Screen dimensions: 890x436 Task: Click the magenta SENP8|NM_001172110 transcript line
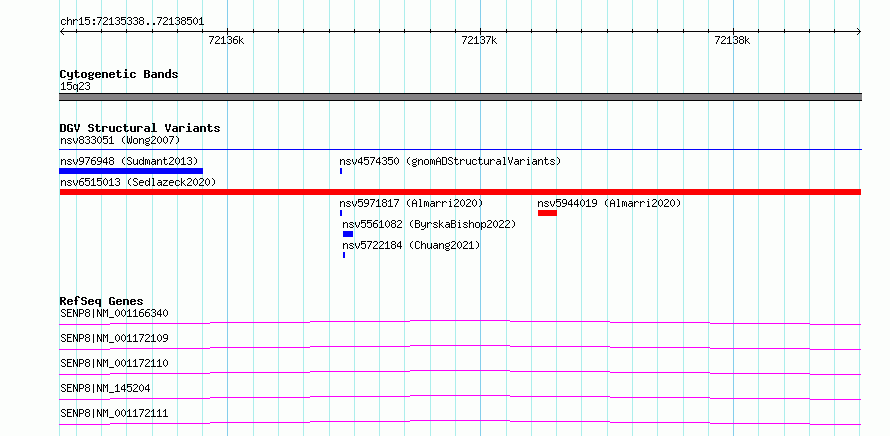tap(460, 372)
